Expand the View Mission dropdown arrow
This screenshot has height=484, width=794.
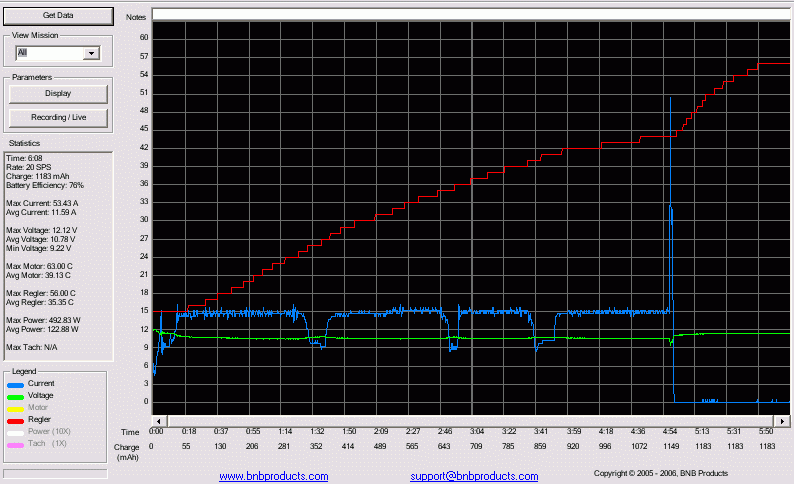[x=91, y=53]
